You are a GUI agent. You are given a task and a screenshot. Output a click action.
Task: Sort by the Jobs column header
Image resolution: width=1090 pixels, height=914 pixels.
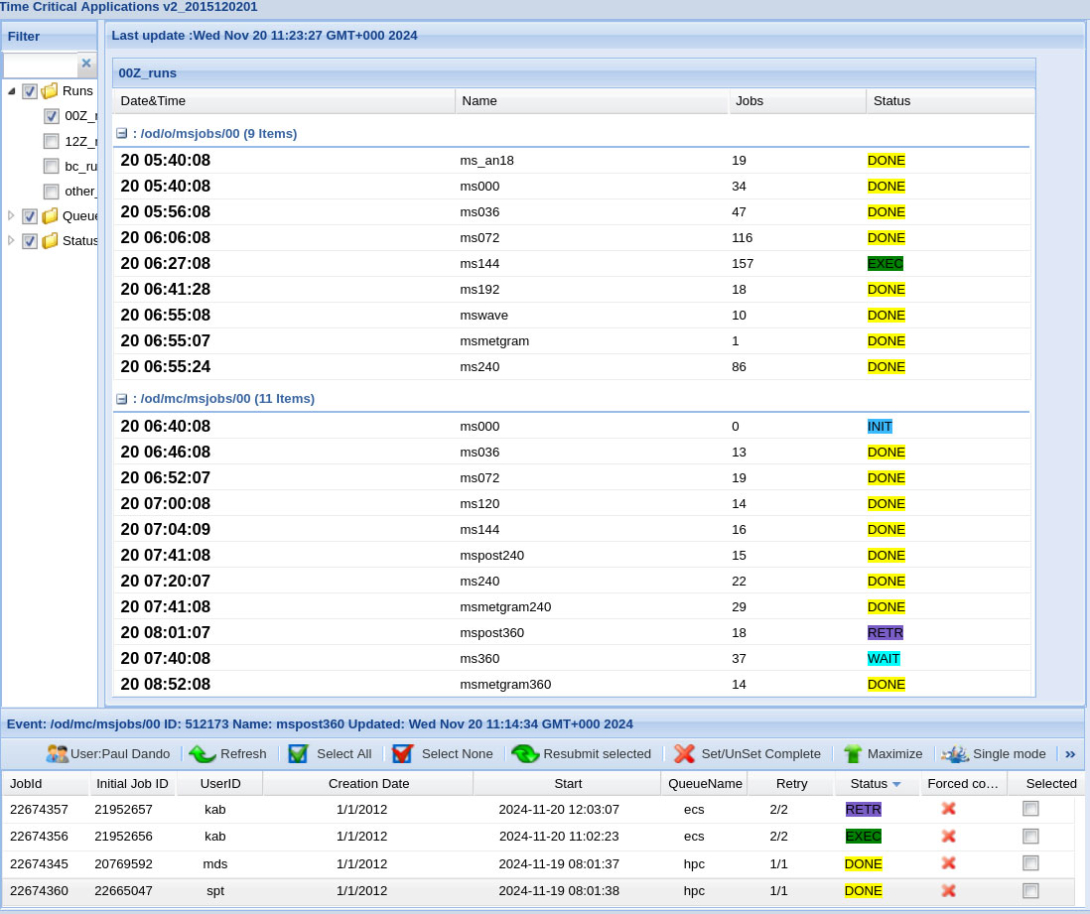coord(797,101)
